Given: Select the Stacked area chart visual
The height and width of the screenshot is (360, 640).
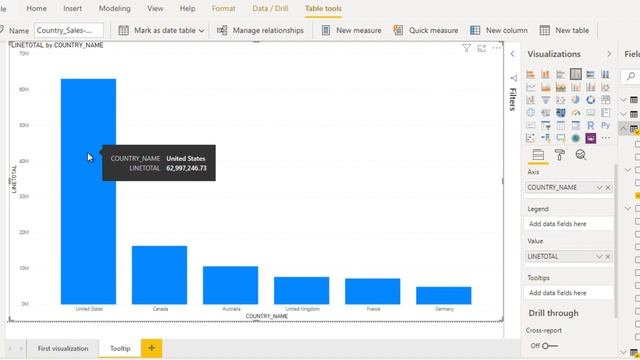Looking at the screenshot, I should pyautogui.click(x=560, y=87).
